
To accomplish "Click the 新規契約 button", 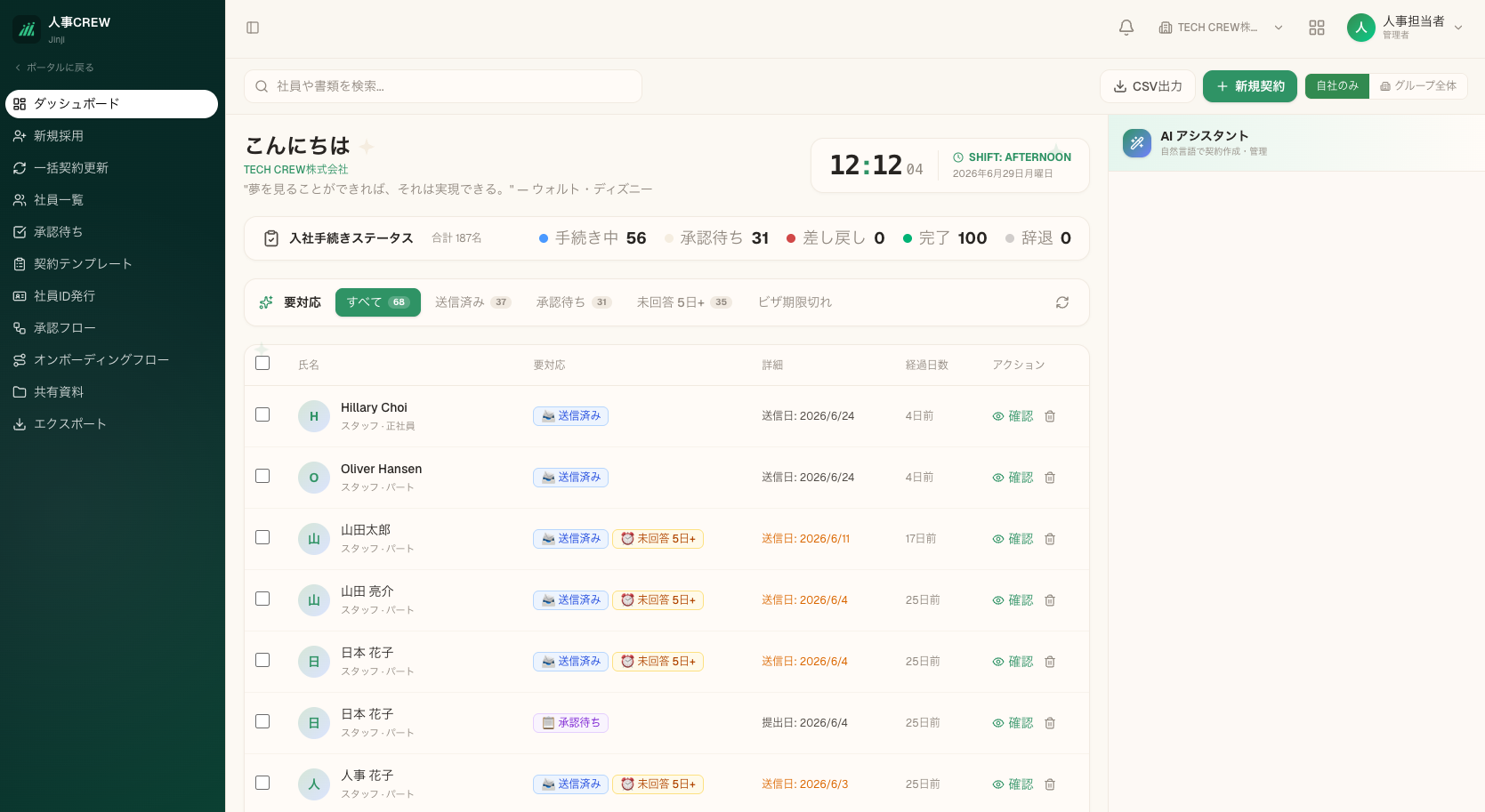I will click(1250, 86).
